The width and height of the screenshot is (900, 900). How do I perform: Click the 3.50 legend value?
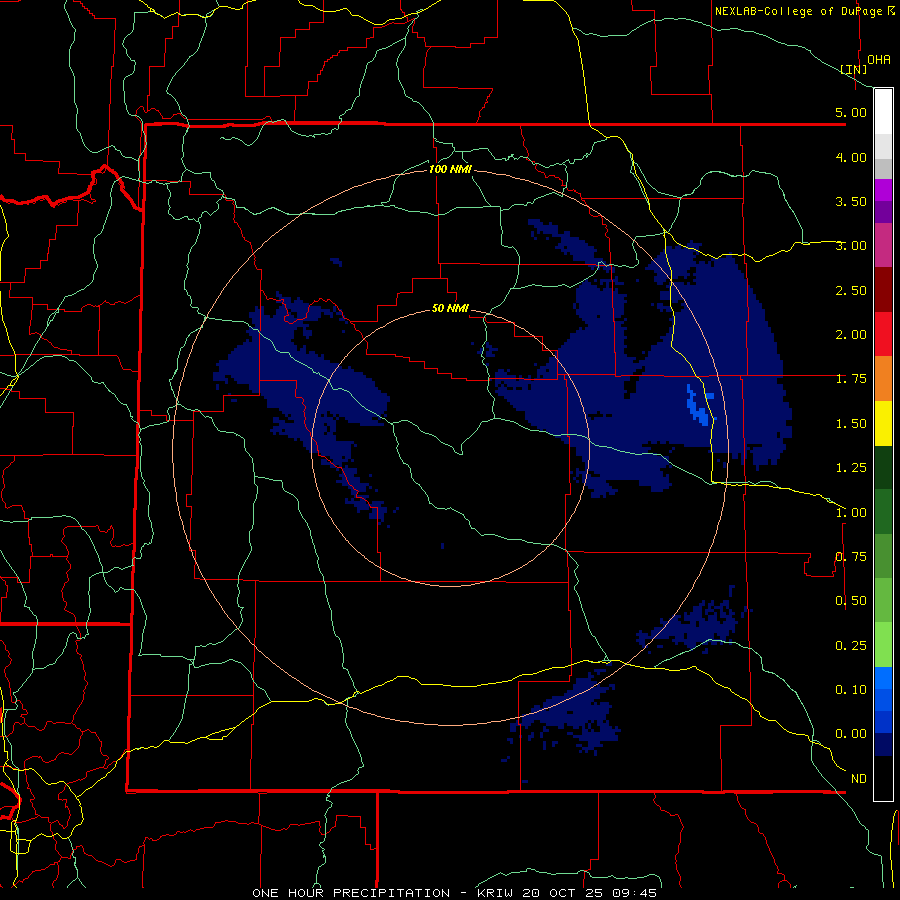click(x=851, y=201)
